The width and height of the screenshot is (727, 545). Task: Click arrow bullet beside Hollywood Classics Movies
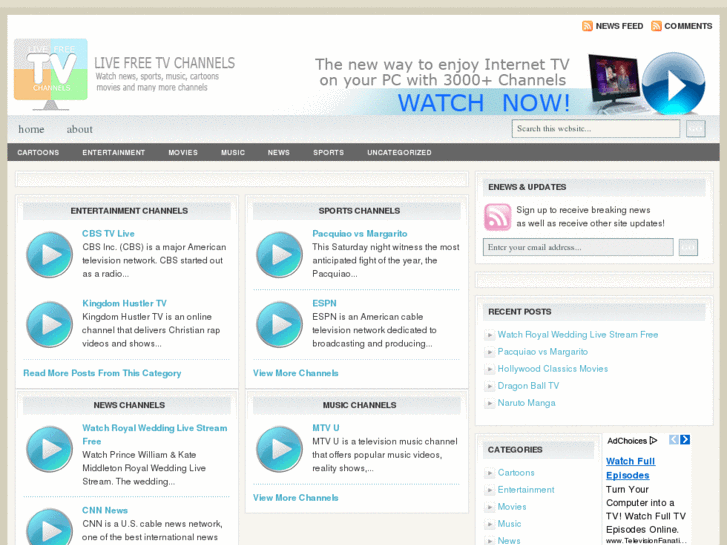tap(490, 369)
